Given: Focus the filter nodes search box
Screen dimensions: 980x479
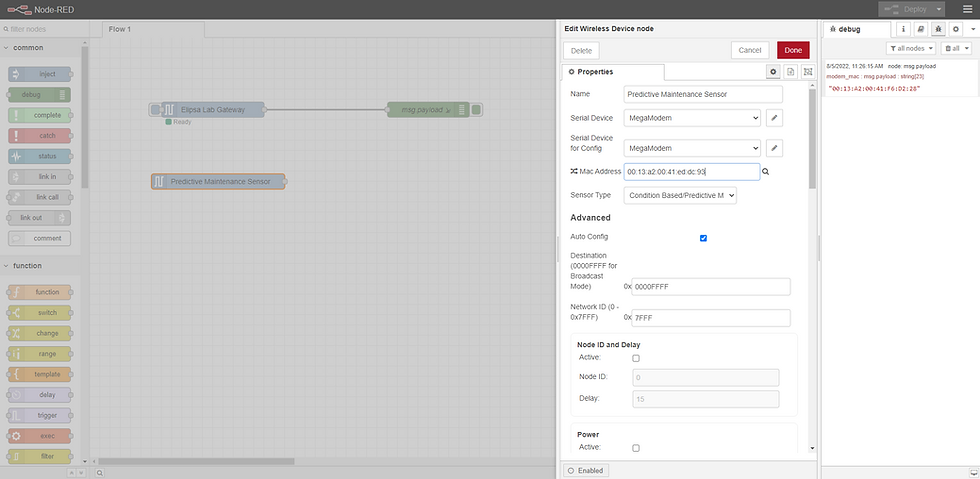Looking at the screenshot, I should click(44, 29).
